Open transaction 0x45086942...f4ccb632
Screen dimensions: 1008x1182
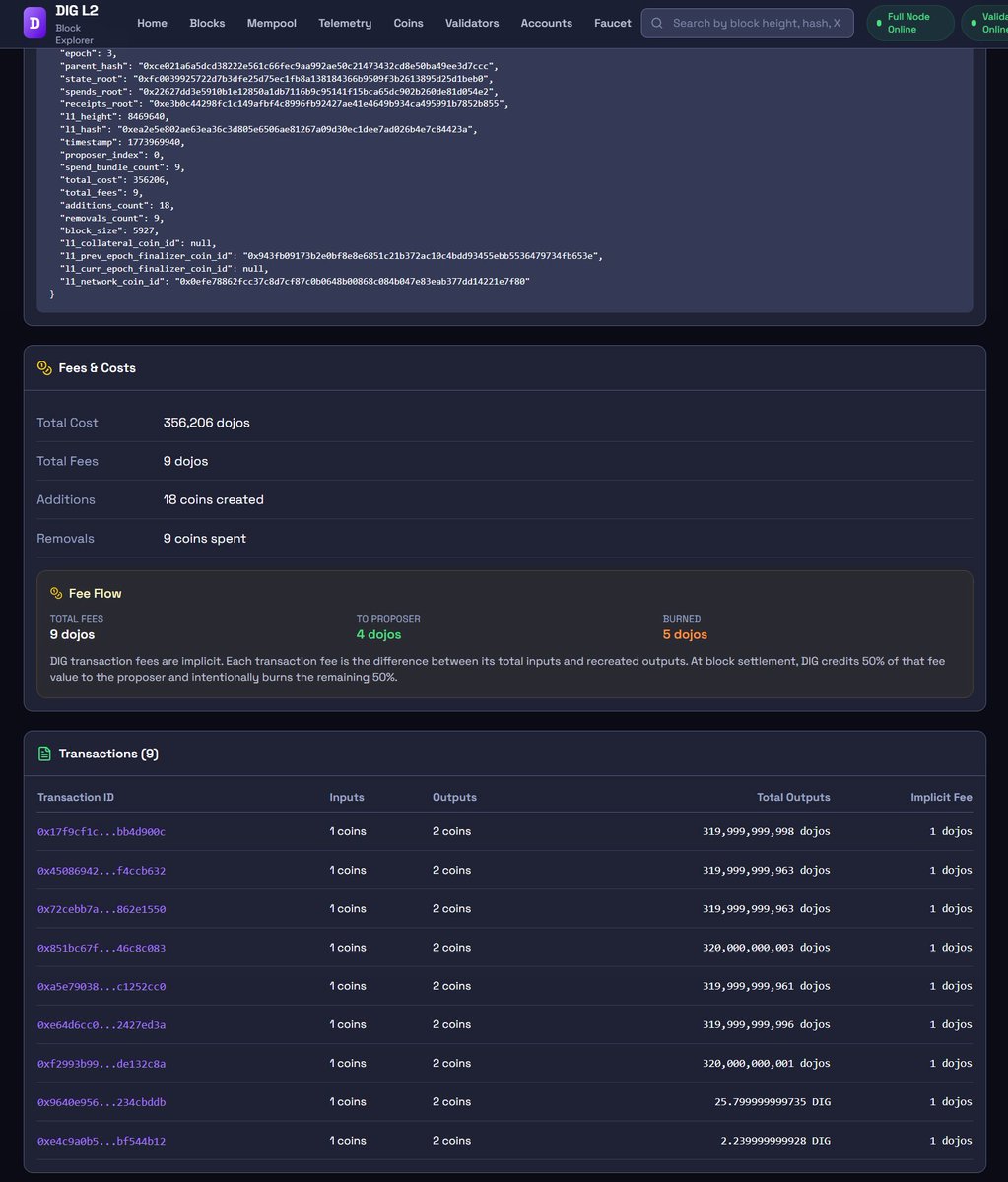(101, 871)
